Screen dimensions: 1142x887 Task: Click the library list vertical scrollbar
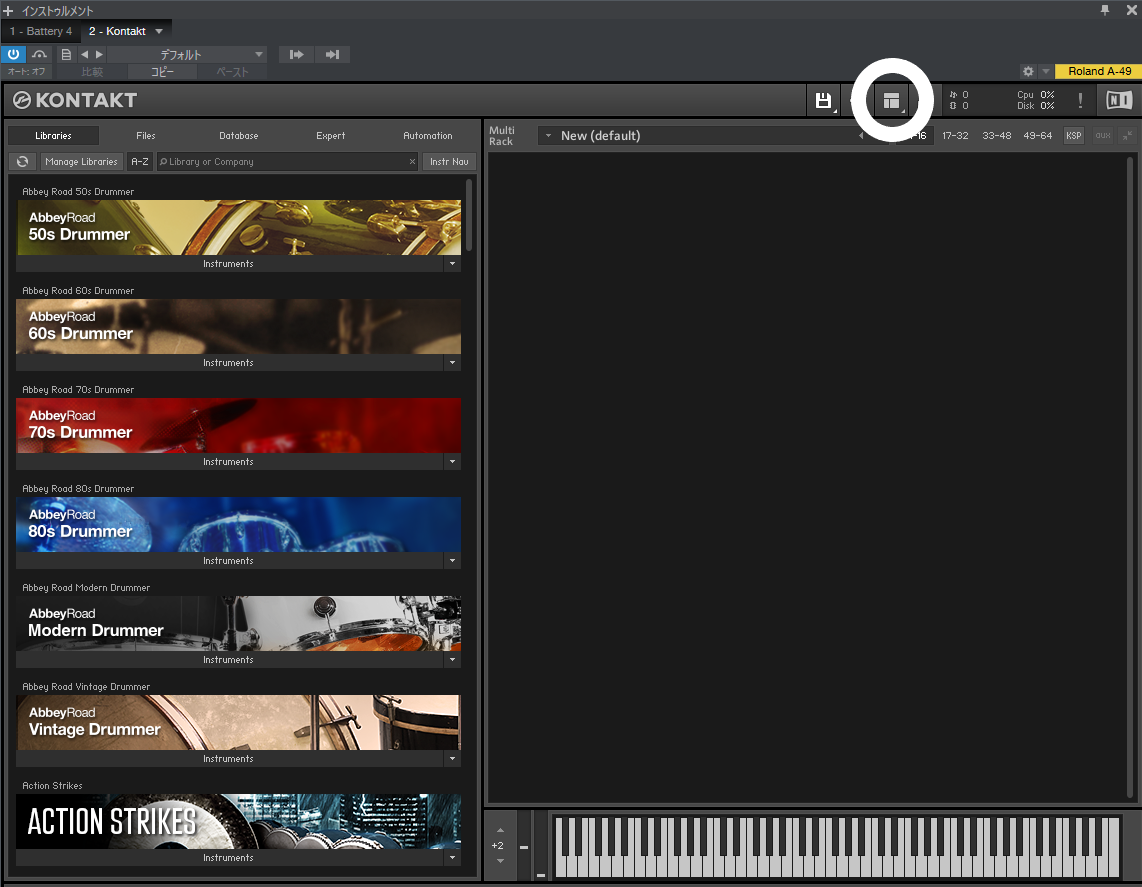coord(469,216)
